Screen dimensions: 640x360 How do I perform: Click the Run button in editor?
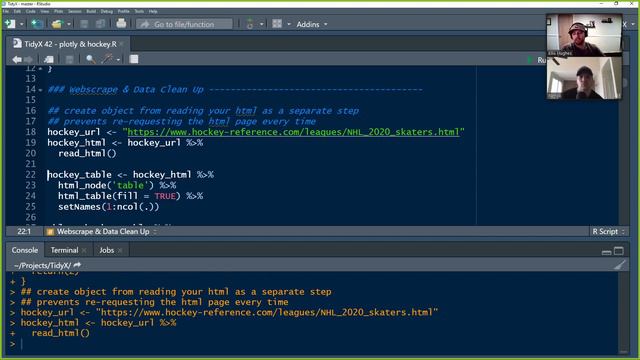click(x=537, y=60)
